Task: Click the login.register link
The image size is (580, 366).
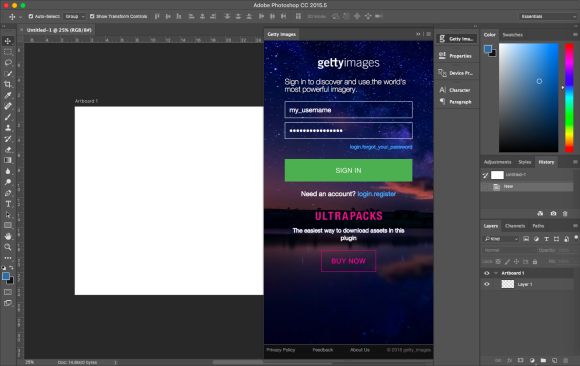Action: (377, 194)
